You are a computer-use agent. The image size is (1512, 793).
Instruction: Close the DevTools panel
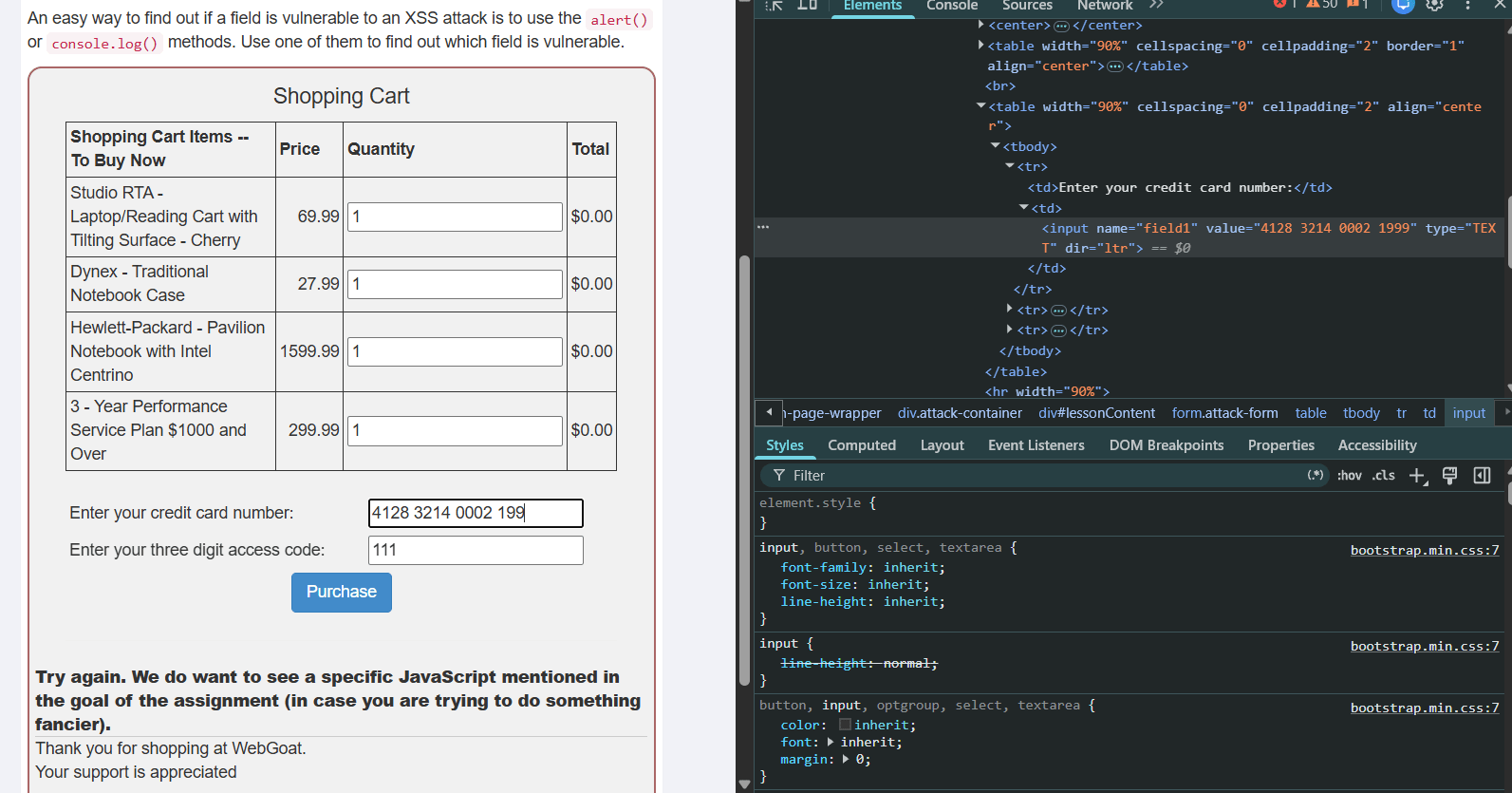tap(1501, 5)
